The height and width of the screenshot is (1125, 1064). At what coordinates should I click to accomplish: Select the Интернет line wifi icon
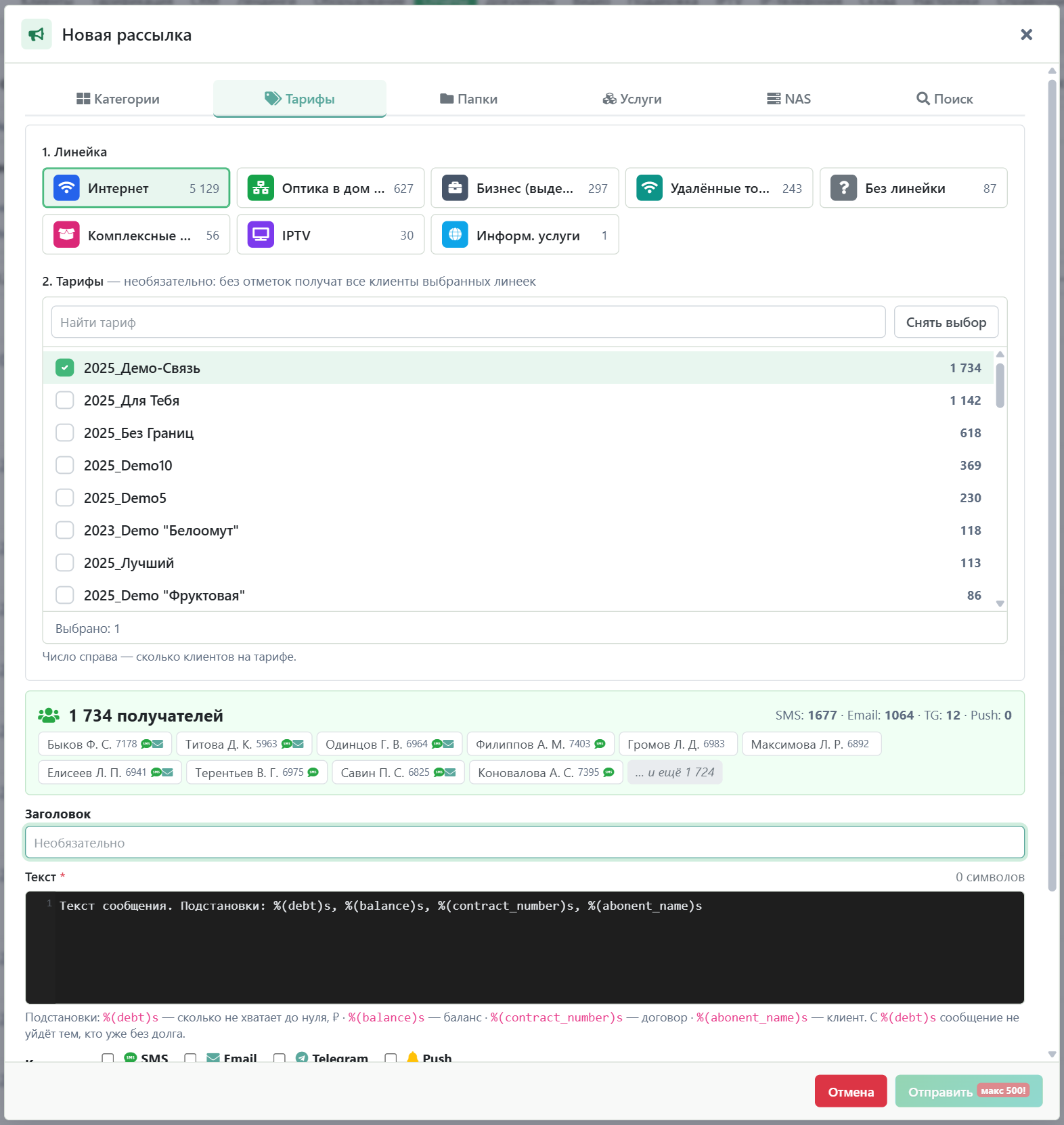coord(66,188)
